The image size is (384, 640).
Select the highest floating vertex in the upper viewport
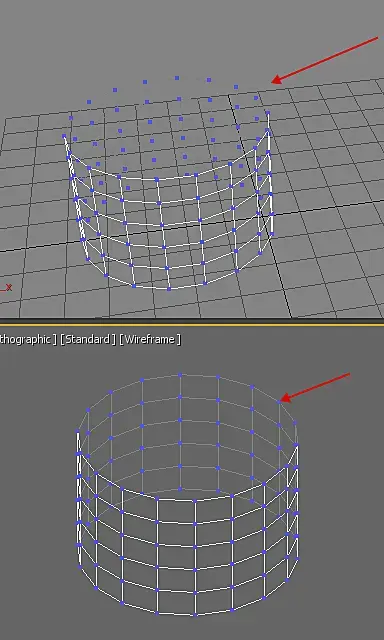click(177, 78)
